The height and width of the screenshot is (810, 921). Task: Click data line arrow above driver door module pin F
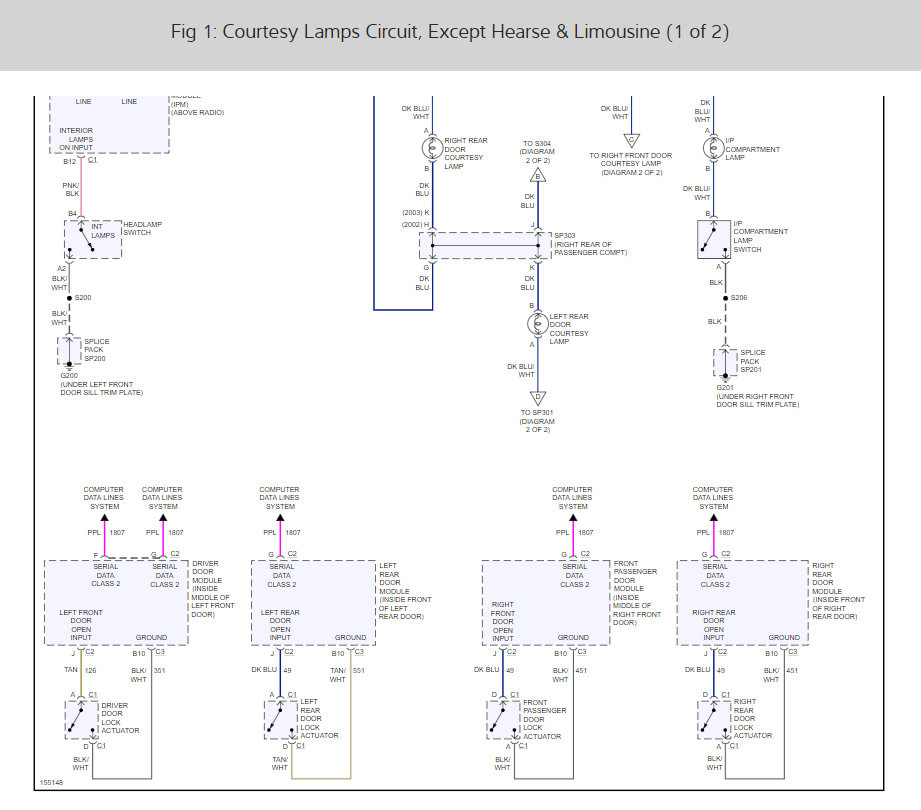[105, 517]
